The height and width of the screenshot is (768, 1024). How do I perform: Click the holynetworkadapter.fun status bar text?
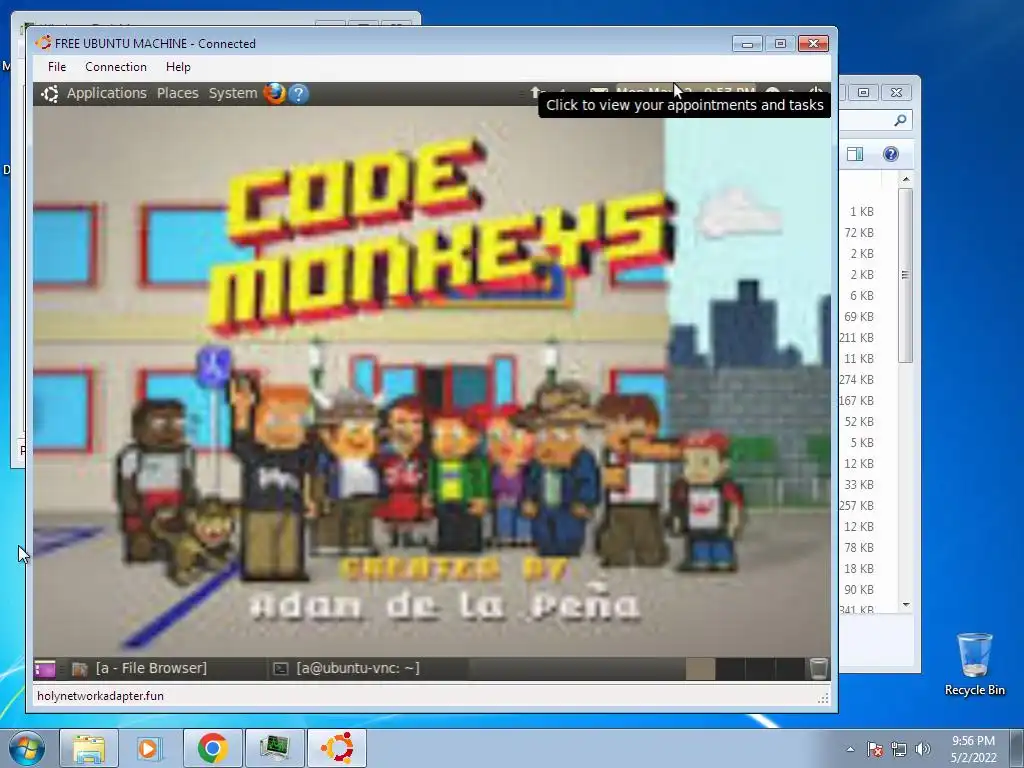[x=101, y=696]
